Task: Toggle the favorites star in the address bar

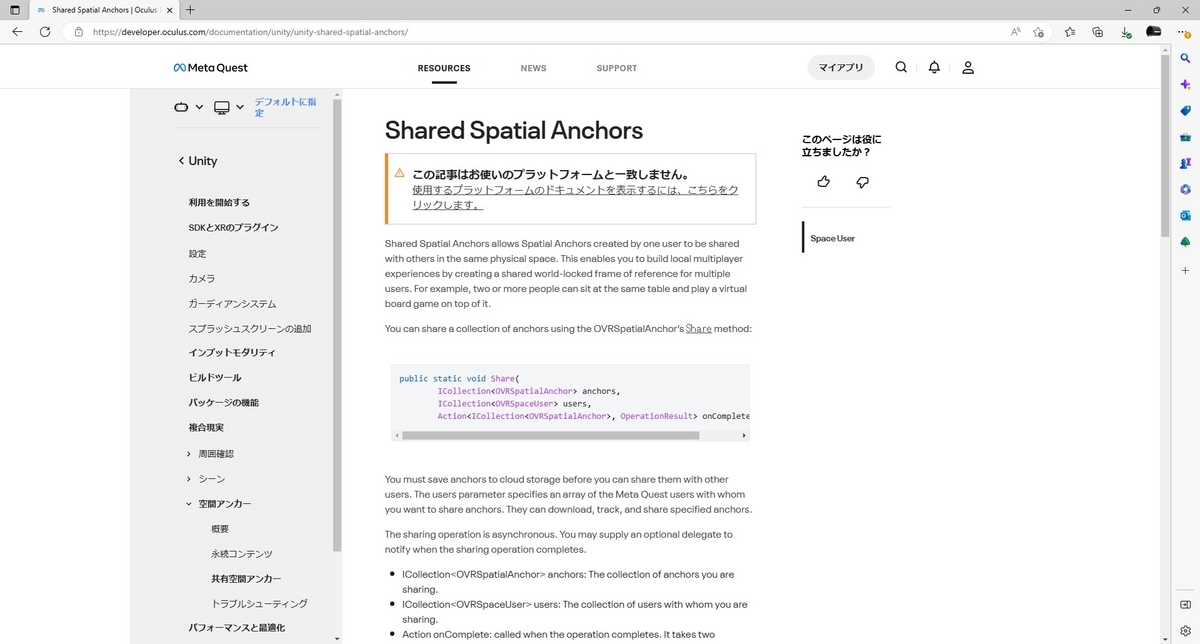Action: pyautogui.click(x=1038, y=31)
